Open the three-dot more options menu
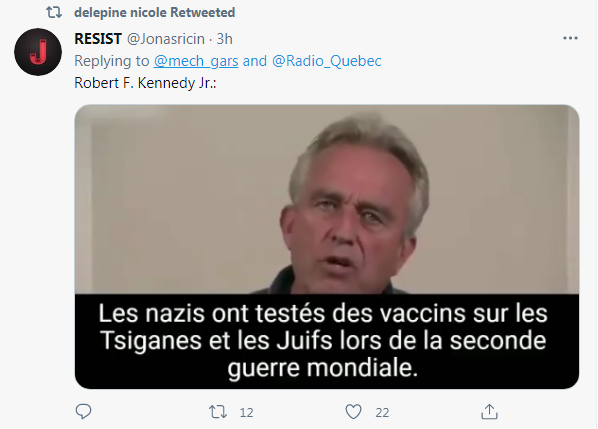This screenshot has width=598, height=429. click(570, 38)
